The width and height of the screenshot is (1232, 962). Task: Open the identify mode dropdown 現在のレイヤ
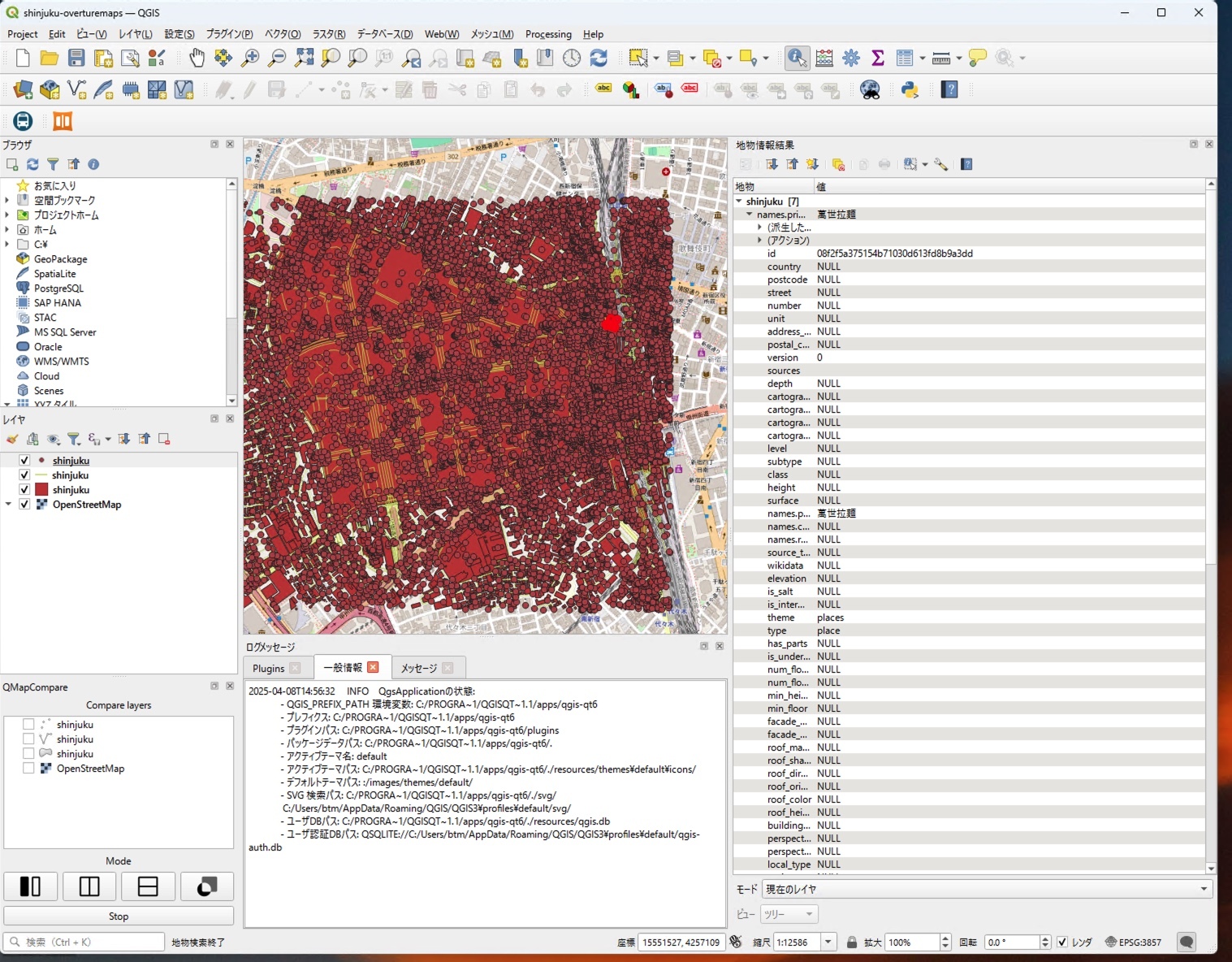988,889
